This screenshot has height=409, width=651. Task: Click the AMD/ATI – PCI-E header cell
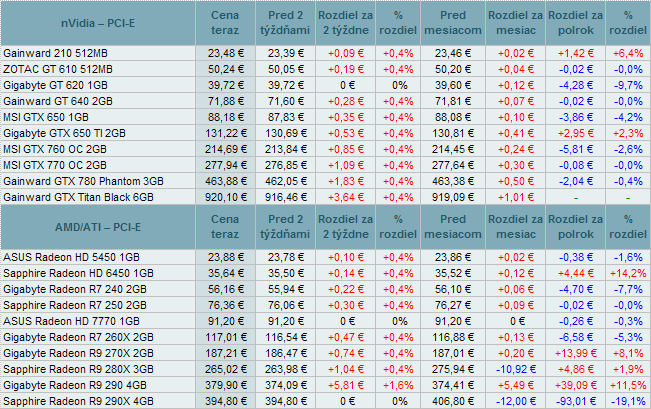point(98,227)
